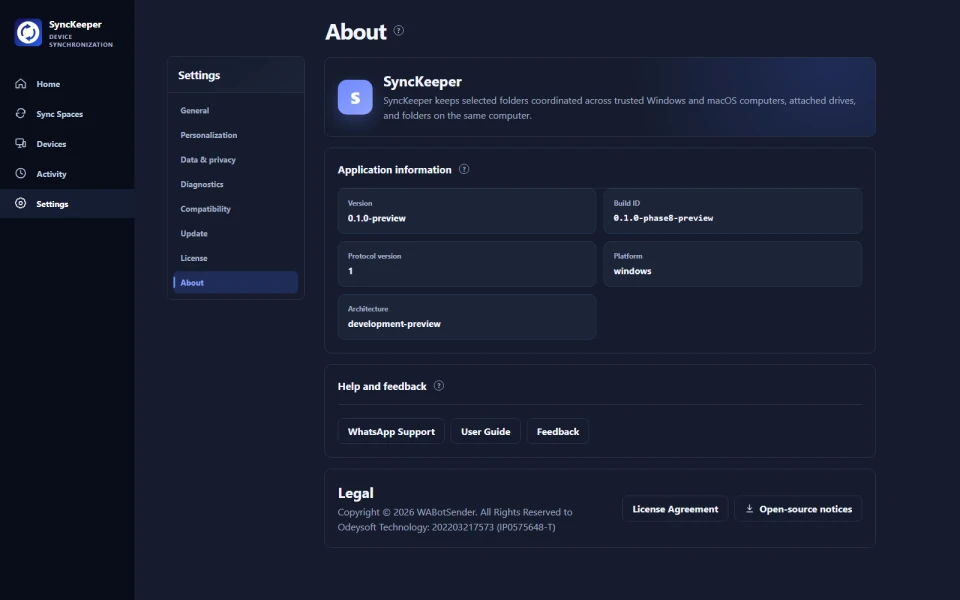Viewport: 960px width, 600px height.
Task: Click the Legal heading
Action: click(356, 493)
